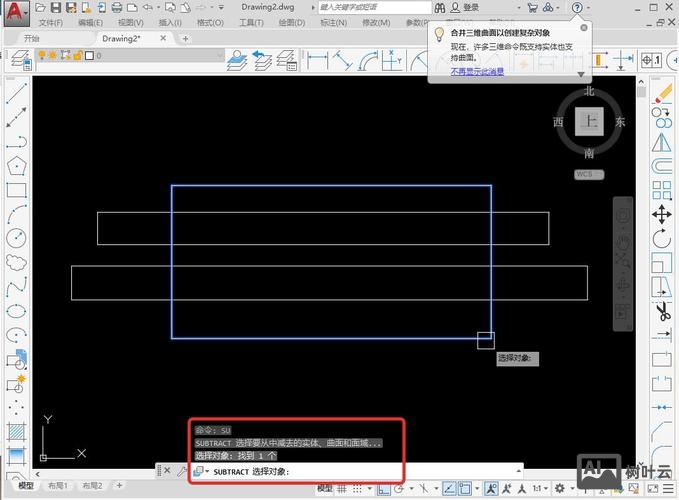Click the 不再显示此消息 link in the tip
Viewport: 679px width, 500px height.
[x=476, y=72]
